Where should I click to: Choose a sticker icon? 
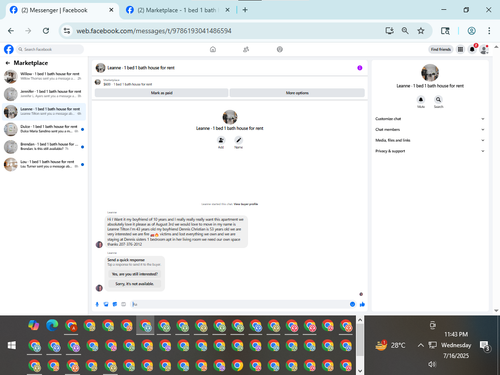[115, 304]
